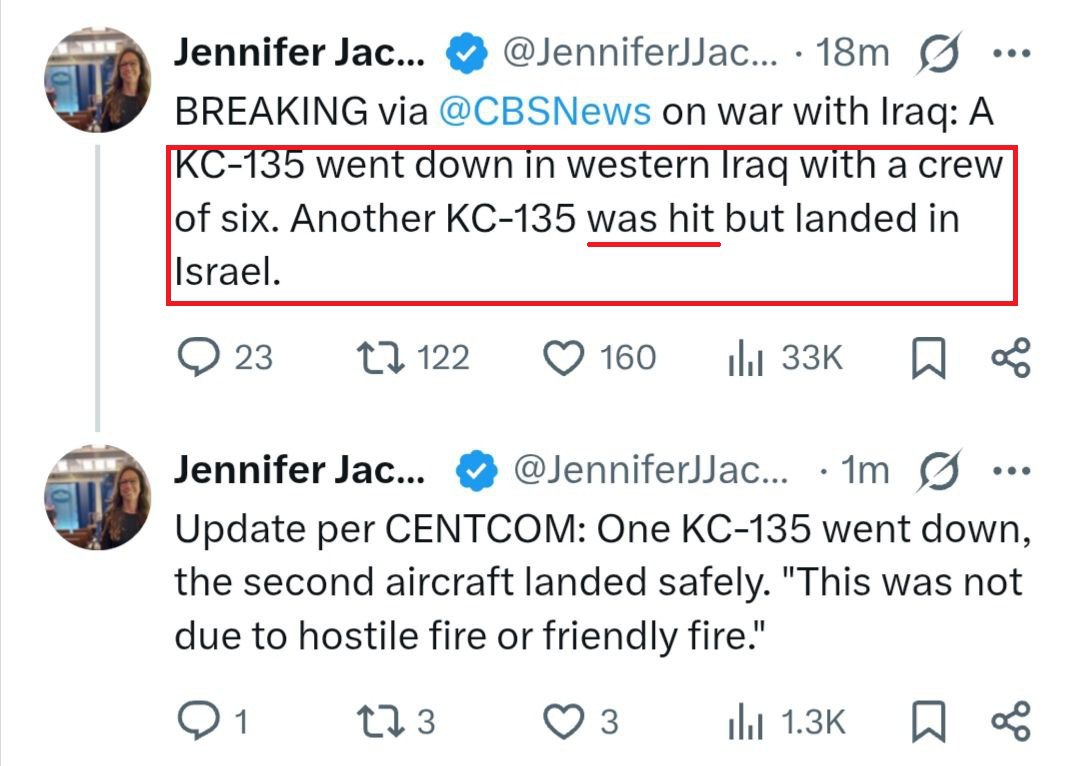
Task: Repost the tweet with 122 reposts
Action: [413, 358]
